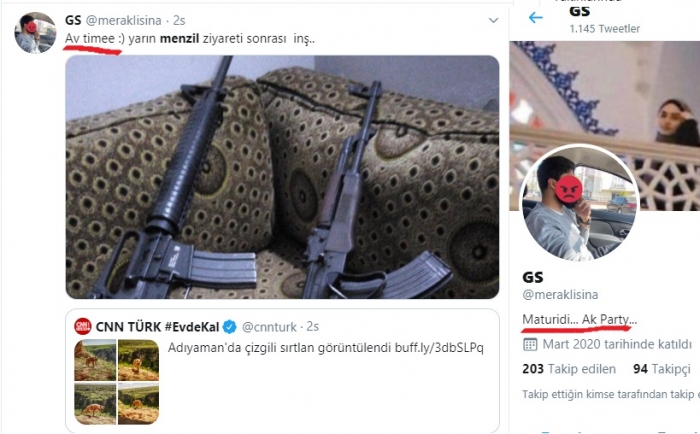The image size is (700, 434).
Task: Click the back arrow in profile header
Action: 535,18
